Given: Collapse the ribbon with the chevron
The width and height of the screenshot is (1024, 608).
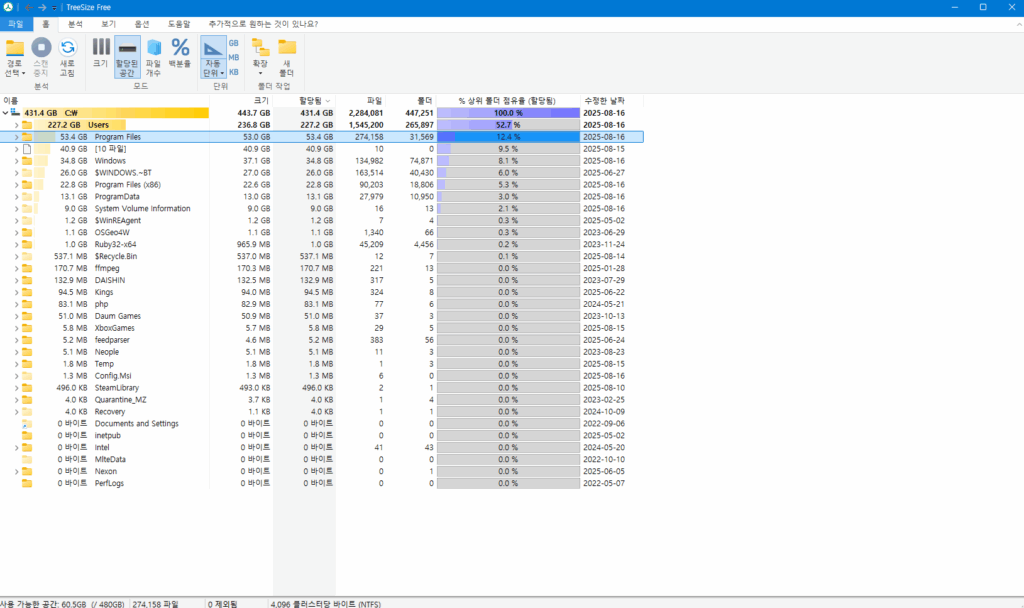Looking at the screenshot, I should point(1019,24).
